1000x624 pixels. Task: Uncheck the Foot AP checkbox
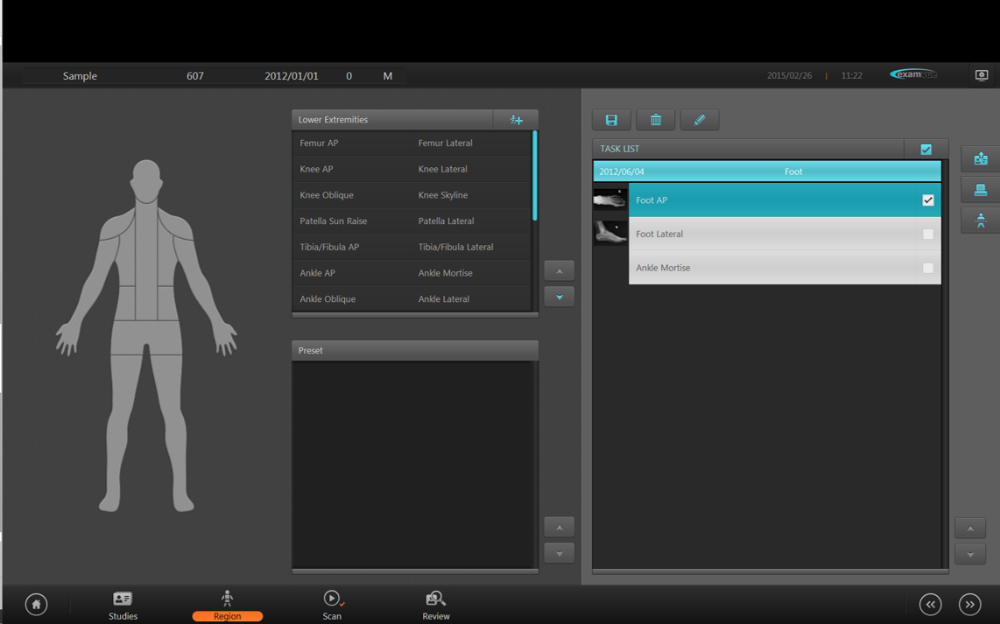click(x=928, y=201)
